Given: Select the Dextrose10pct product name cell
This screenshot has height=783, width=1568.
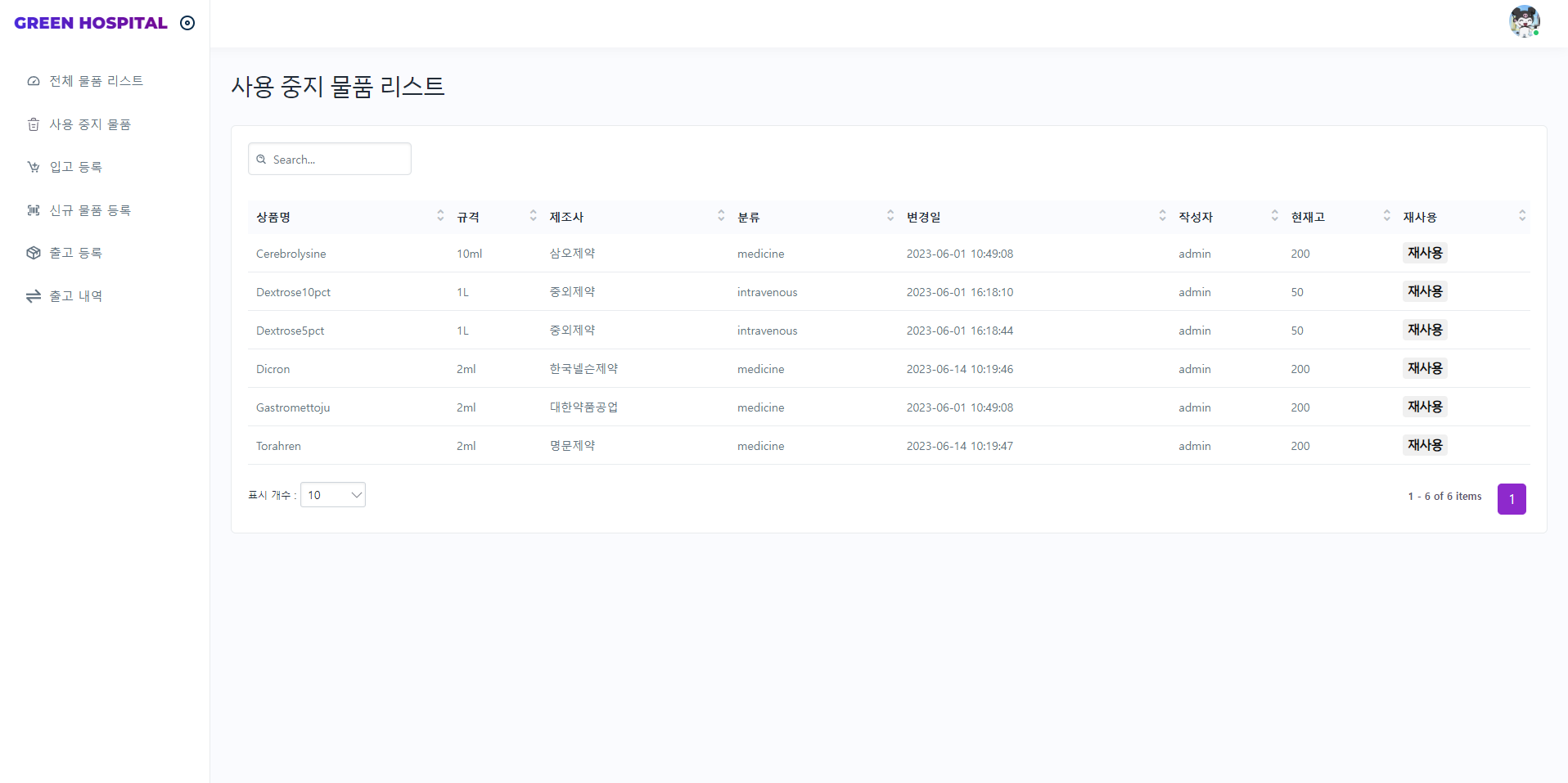Looking at the screenshot, I should (x=293, y=292).
